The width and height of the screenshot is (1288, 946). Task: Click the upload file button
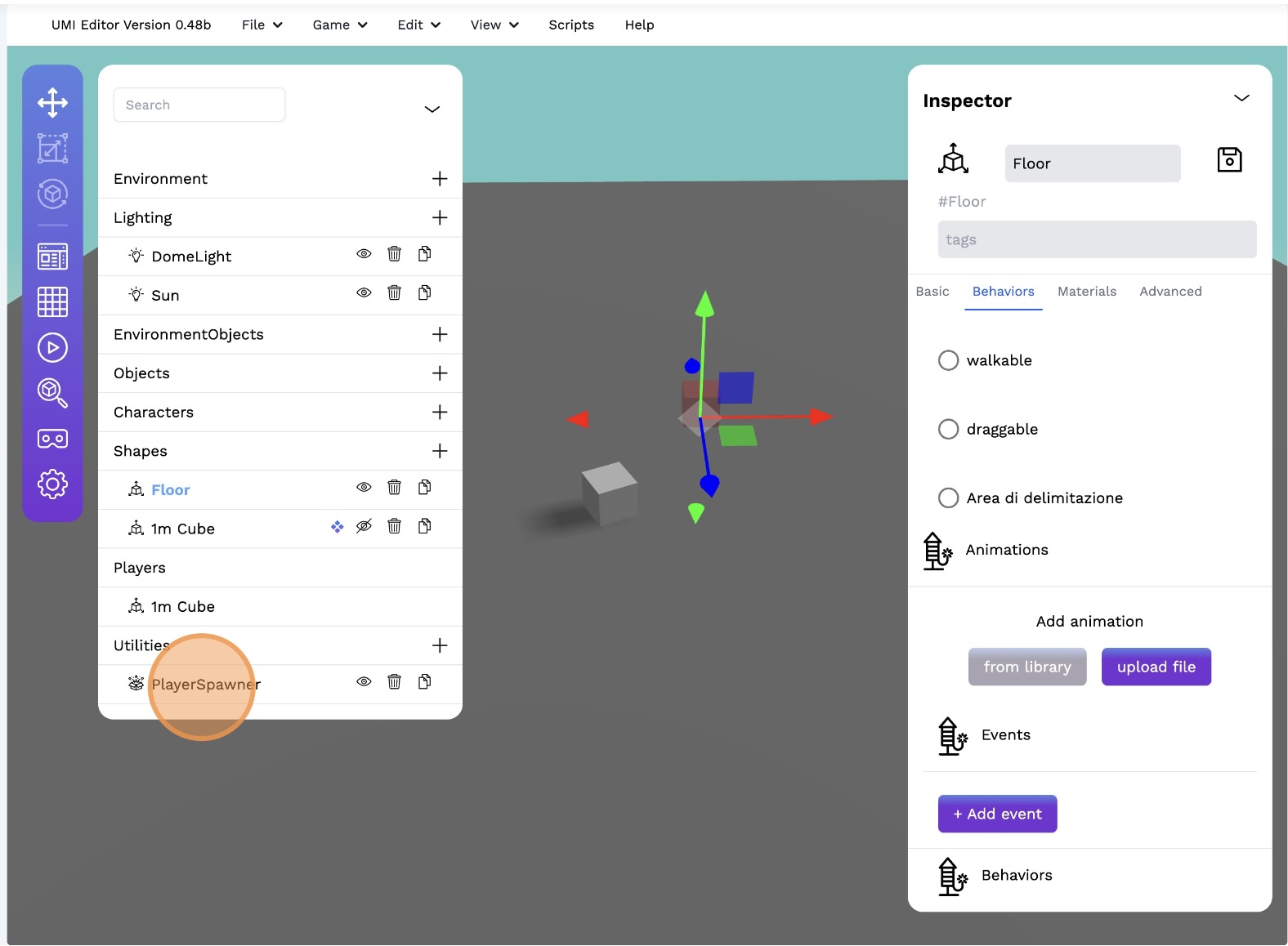click(x=1156, y=667)
